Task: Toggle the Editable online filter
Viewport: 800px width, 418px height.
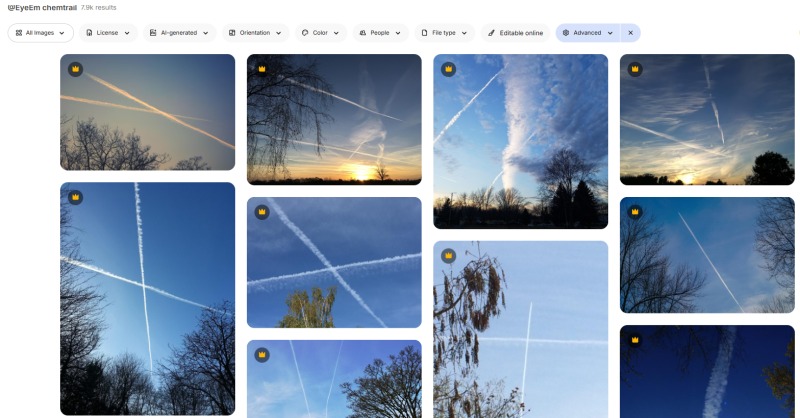Action: [515, 33]
